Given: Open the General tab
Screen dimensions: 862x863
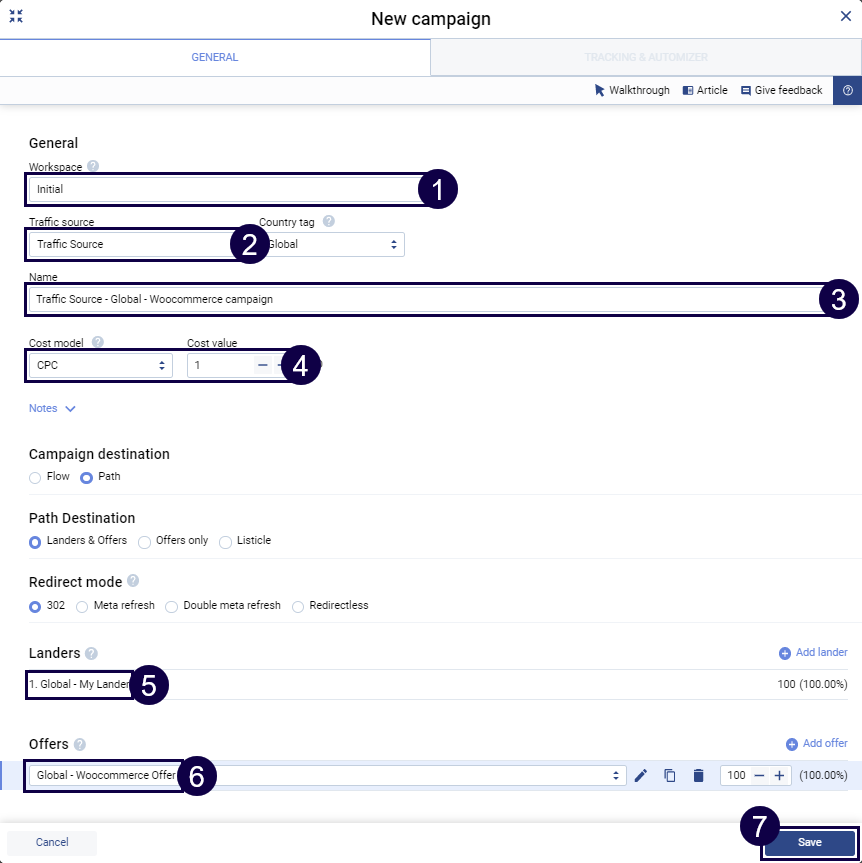Looking at the screenshot, I should pos(215,57).
